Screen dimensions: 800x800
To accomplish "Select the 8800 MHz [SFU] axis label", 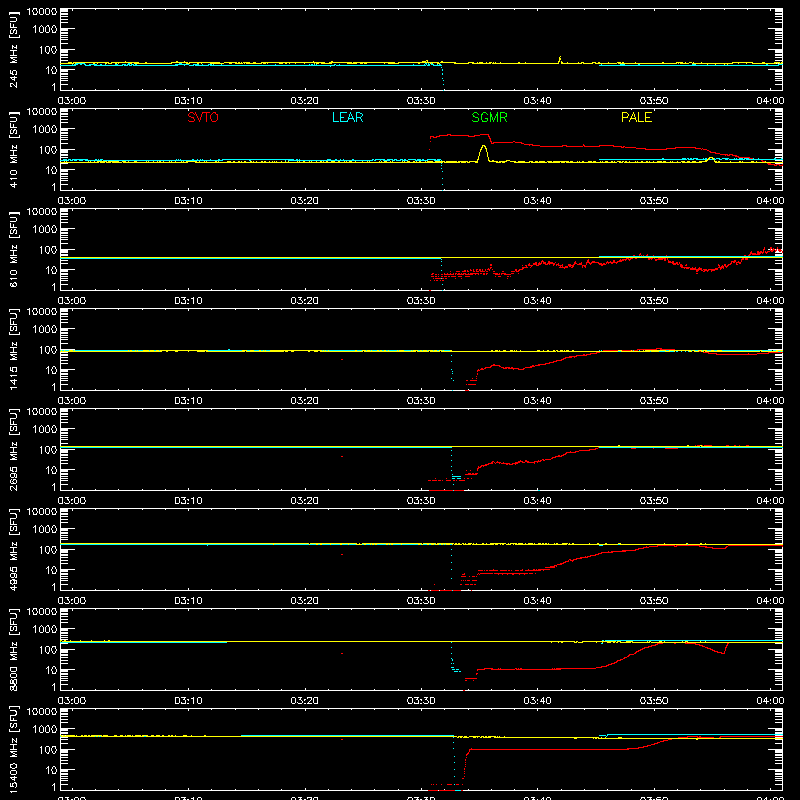I will click(x=13, y=649).
